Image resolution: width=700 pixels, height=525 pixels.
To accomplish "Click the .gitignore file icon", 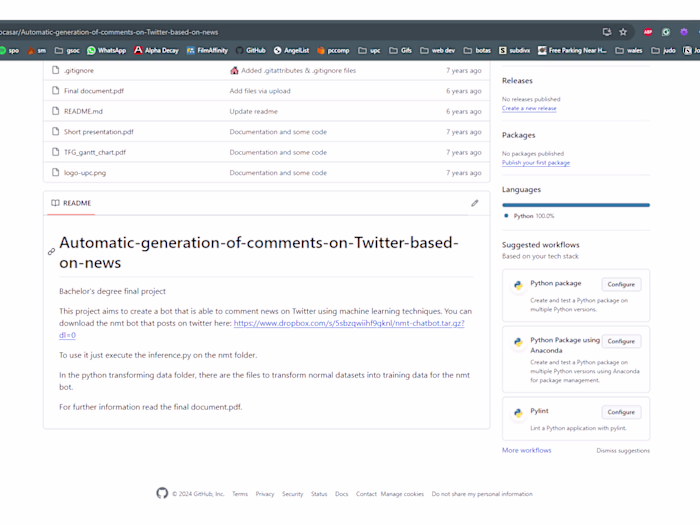I will click(x=55, y=70).
